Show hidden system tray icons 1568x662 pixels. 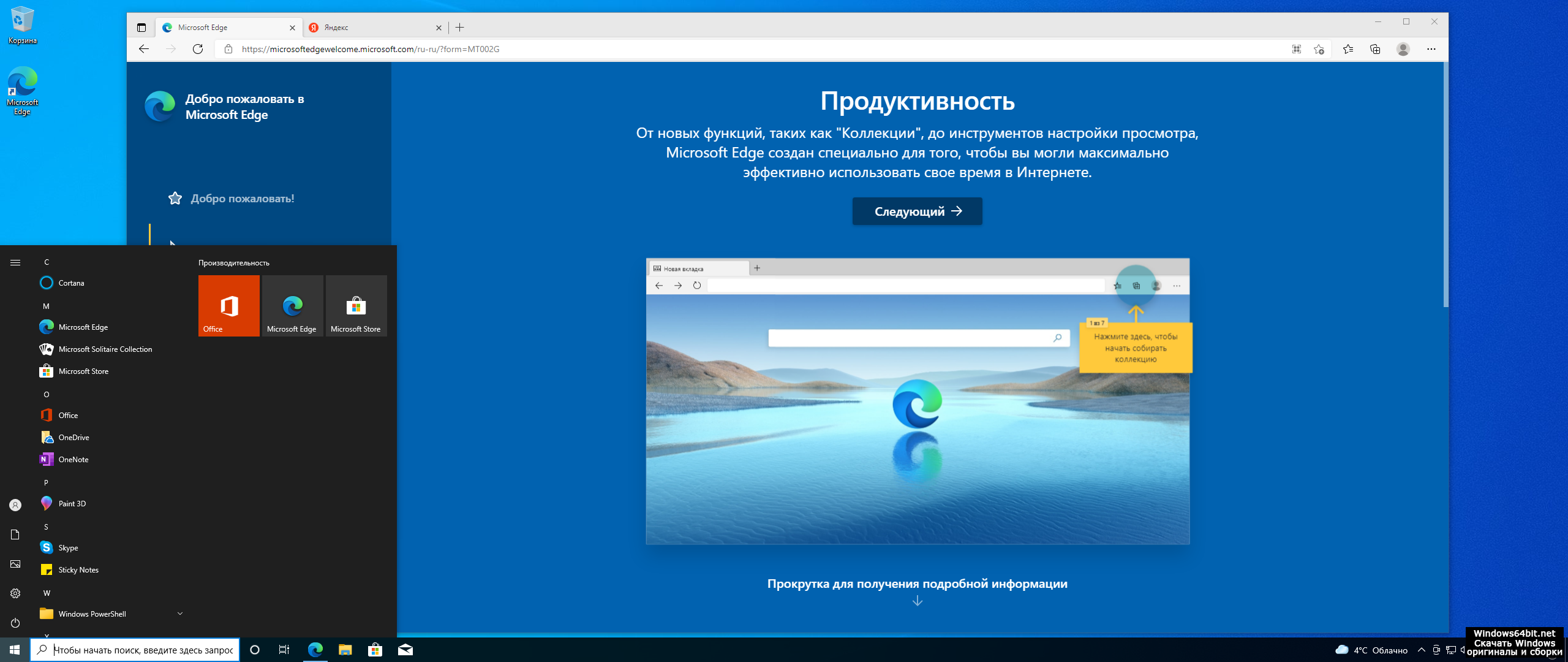tap(1421, 650)
